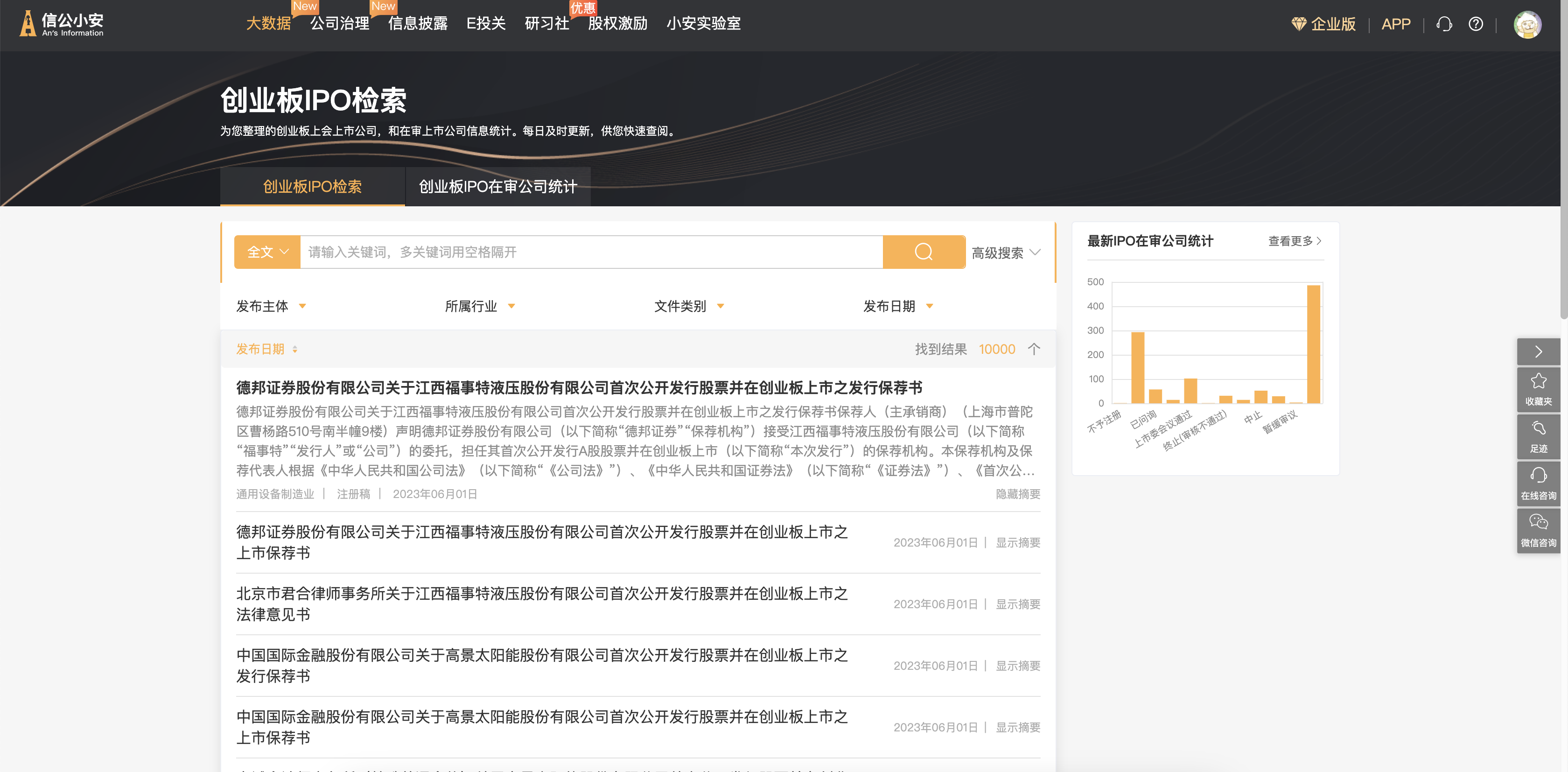This screenshot has height=772, width=1568.
Task: Open 研习社 in top navigation
Action: tap(546, 24)
